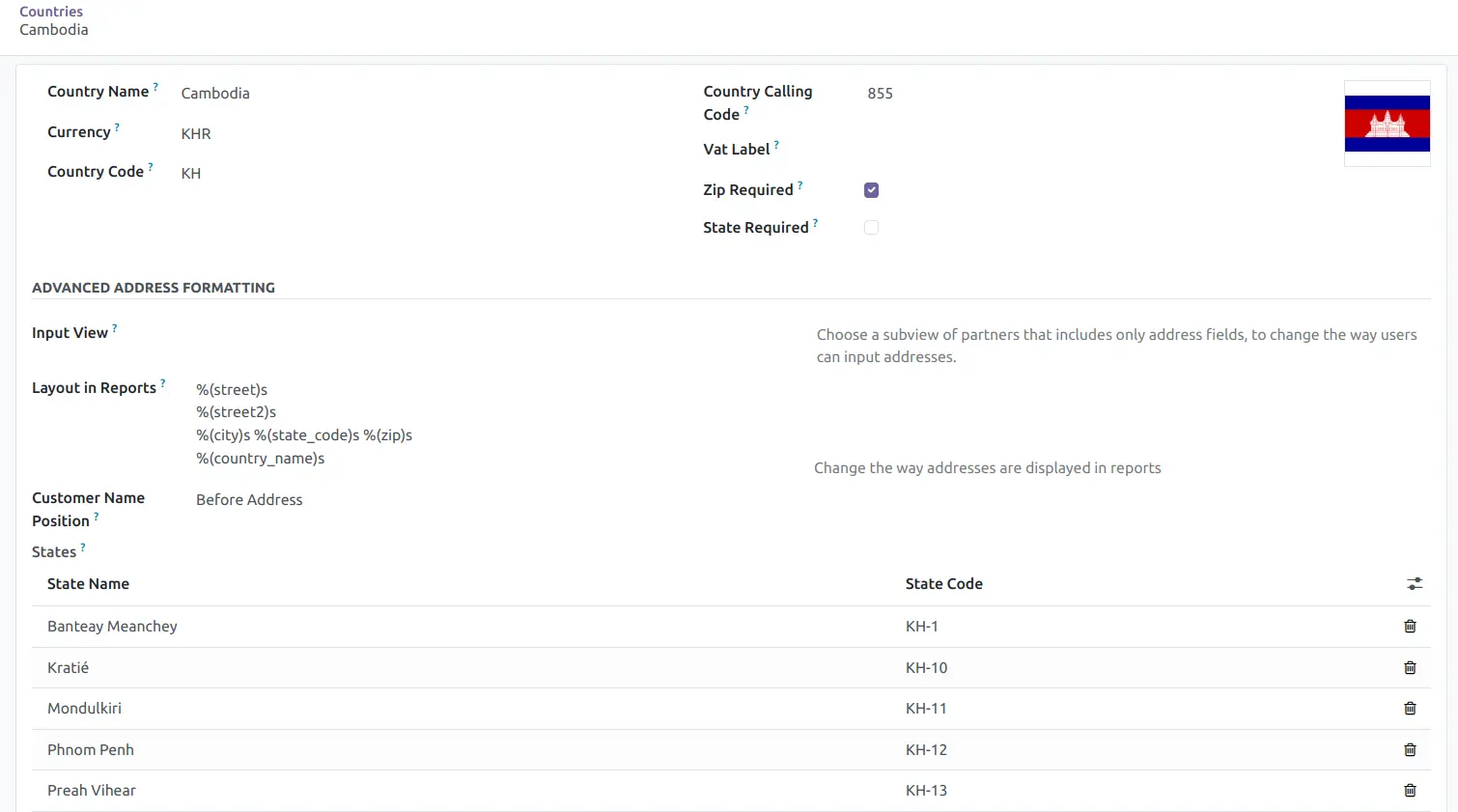Select the Preah Vihear state name
The width and height of the screenshot is (1458, 812).
tap(92, 791)
